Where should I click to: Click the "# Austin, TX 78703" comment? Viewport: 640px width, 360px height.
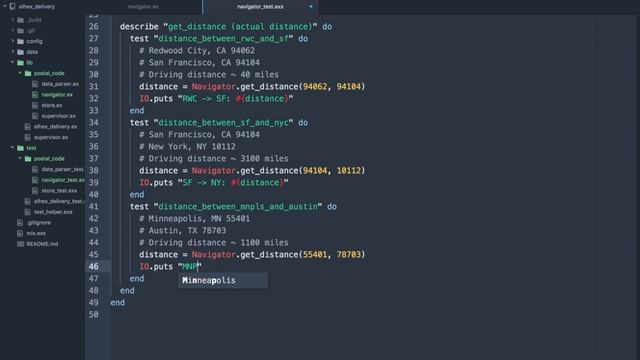182,231
